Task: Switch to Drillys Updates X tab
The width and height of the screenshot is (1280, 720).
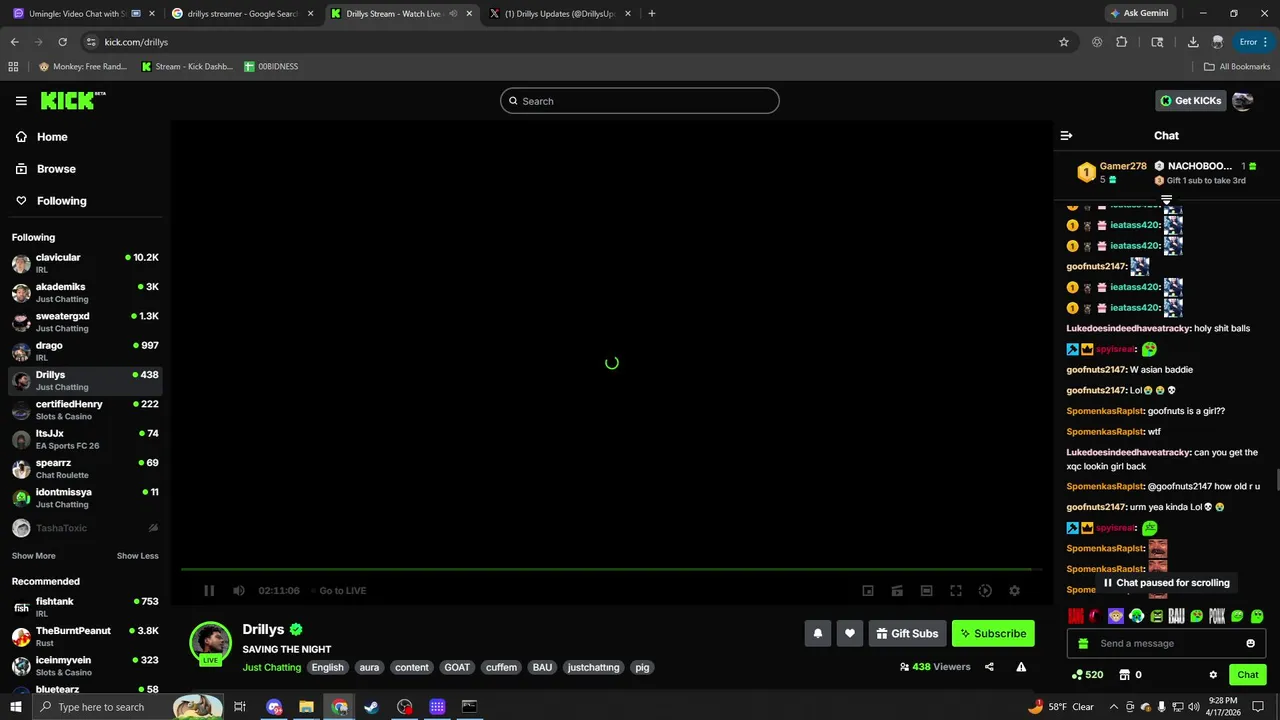Action: (560, 14)
